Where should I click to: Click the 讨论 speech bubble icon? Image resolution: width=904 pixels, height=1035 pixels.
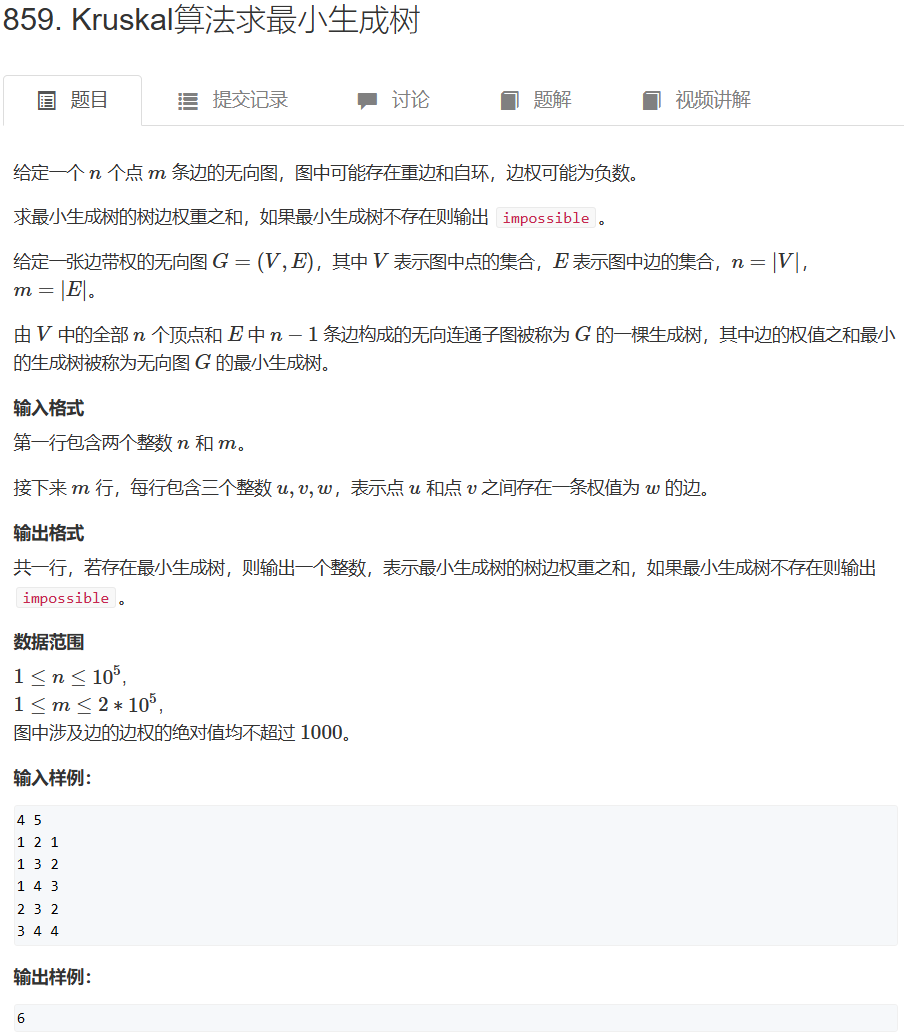coord(367,101)
